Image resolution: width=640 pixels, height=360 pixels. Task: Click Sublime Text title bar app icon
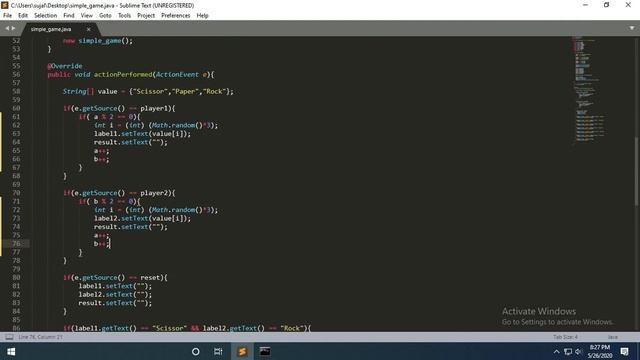point(4,5)
